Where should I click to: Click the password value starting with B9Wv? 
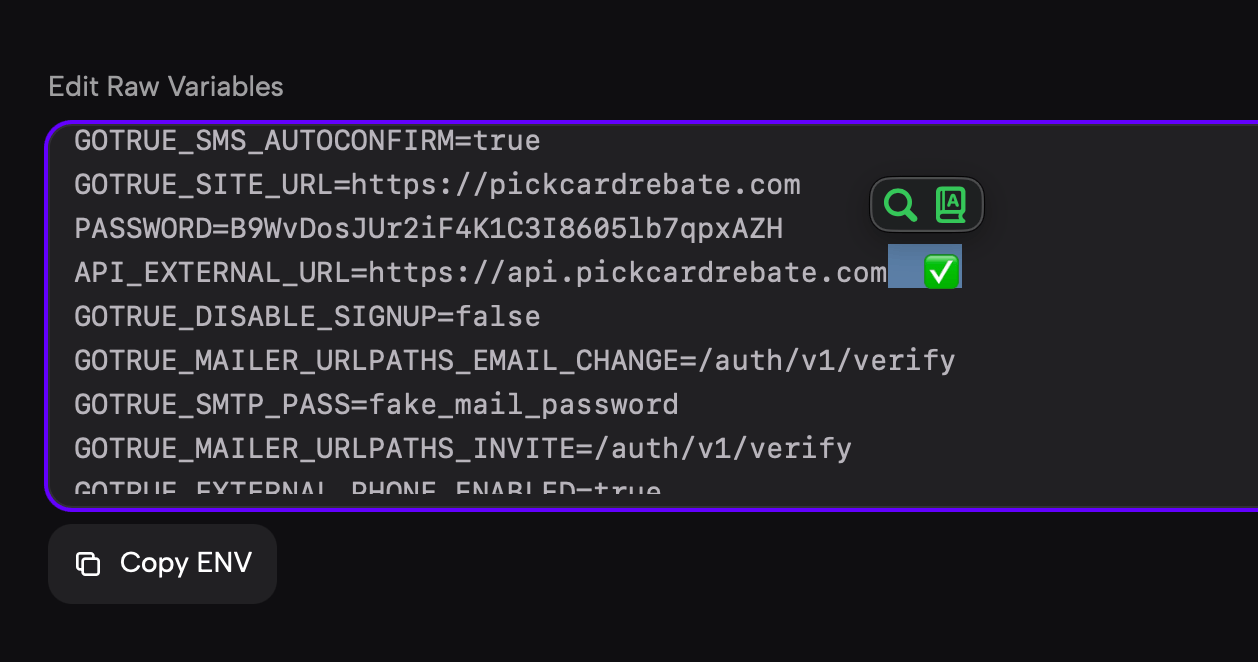tap(506, 229)
